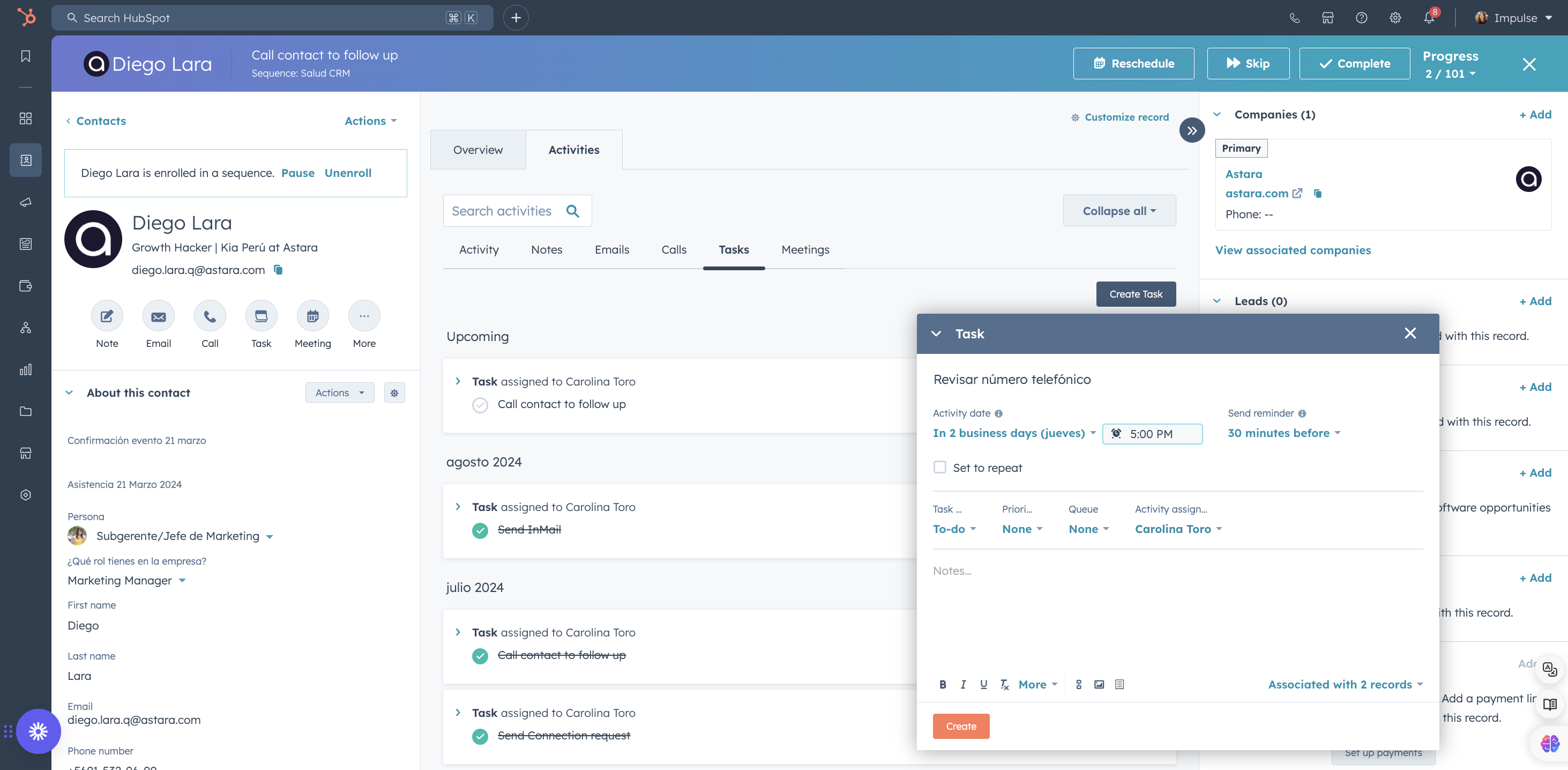Click the insert image icon in task editor

(1099, 684)
